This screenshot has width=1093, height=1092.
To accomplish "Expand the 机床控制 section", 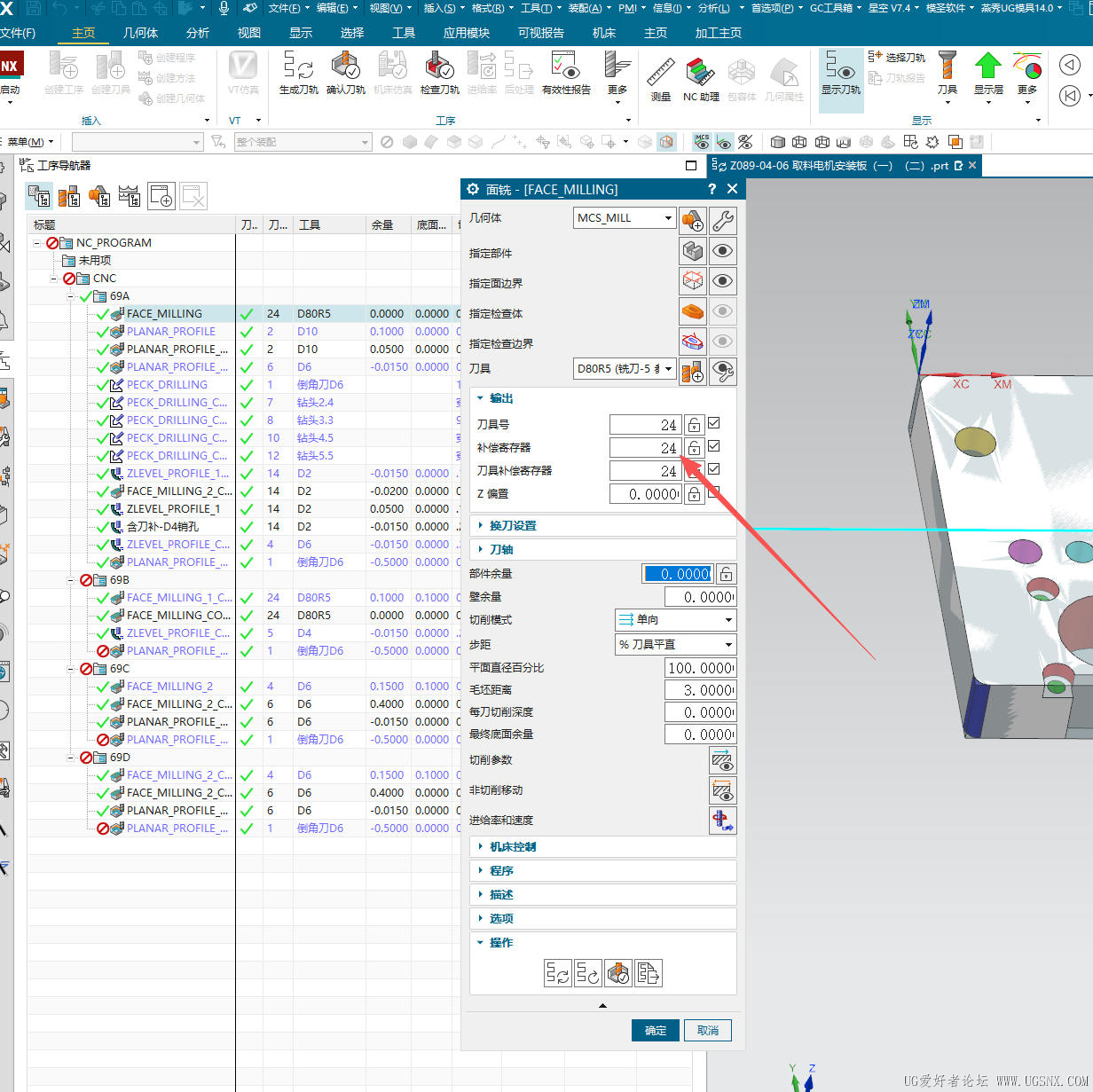I will click(513, 847).
